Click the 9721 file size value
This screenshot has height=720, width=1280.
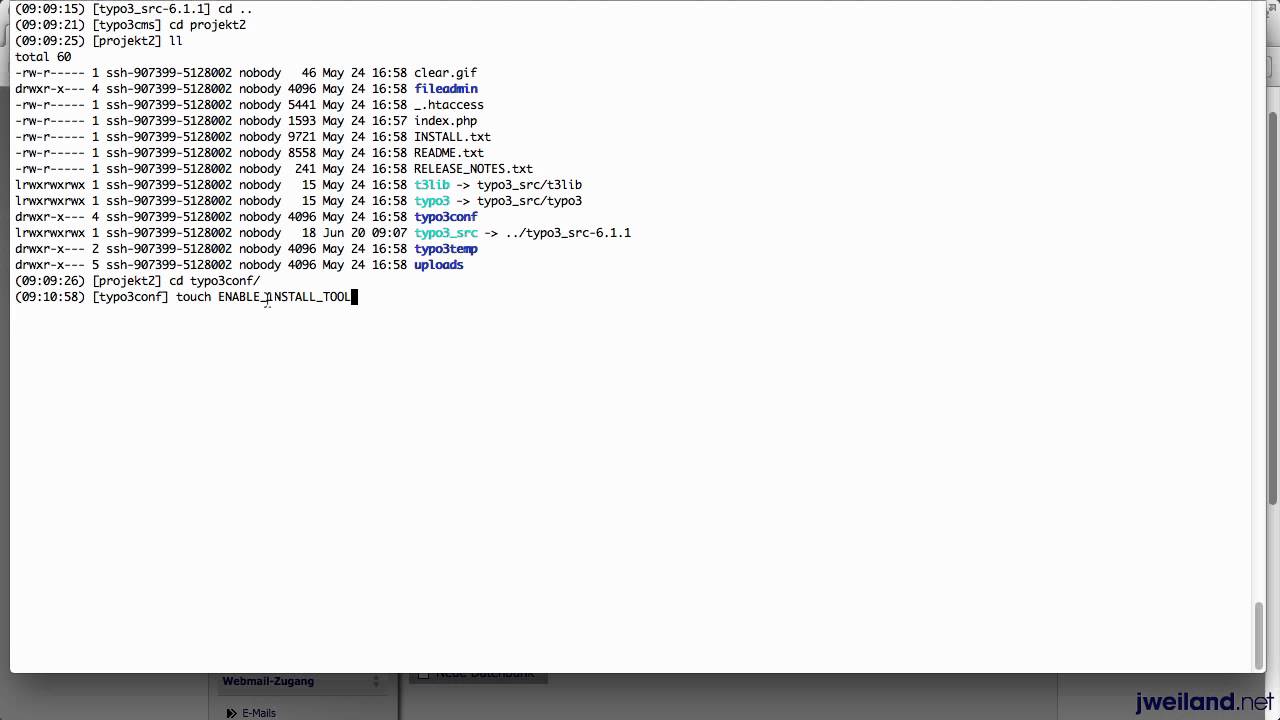tap(302, 137)
